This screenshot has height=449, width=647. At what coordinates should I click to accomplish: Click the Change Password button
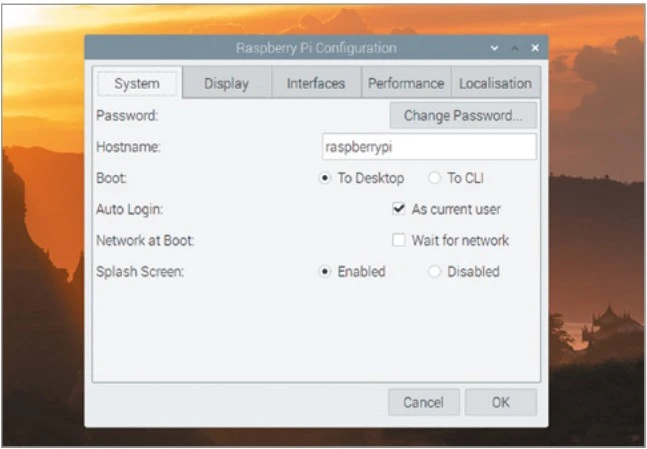(463, 116)
